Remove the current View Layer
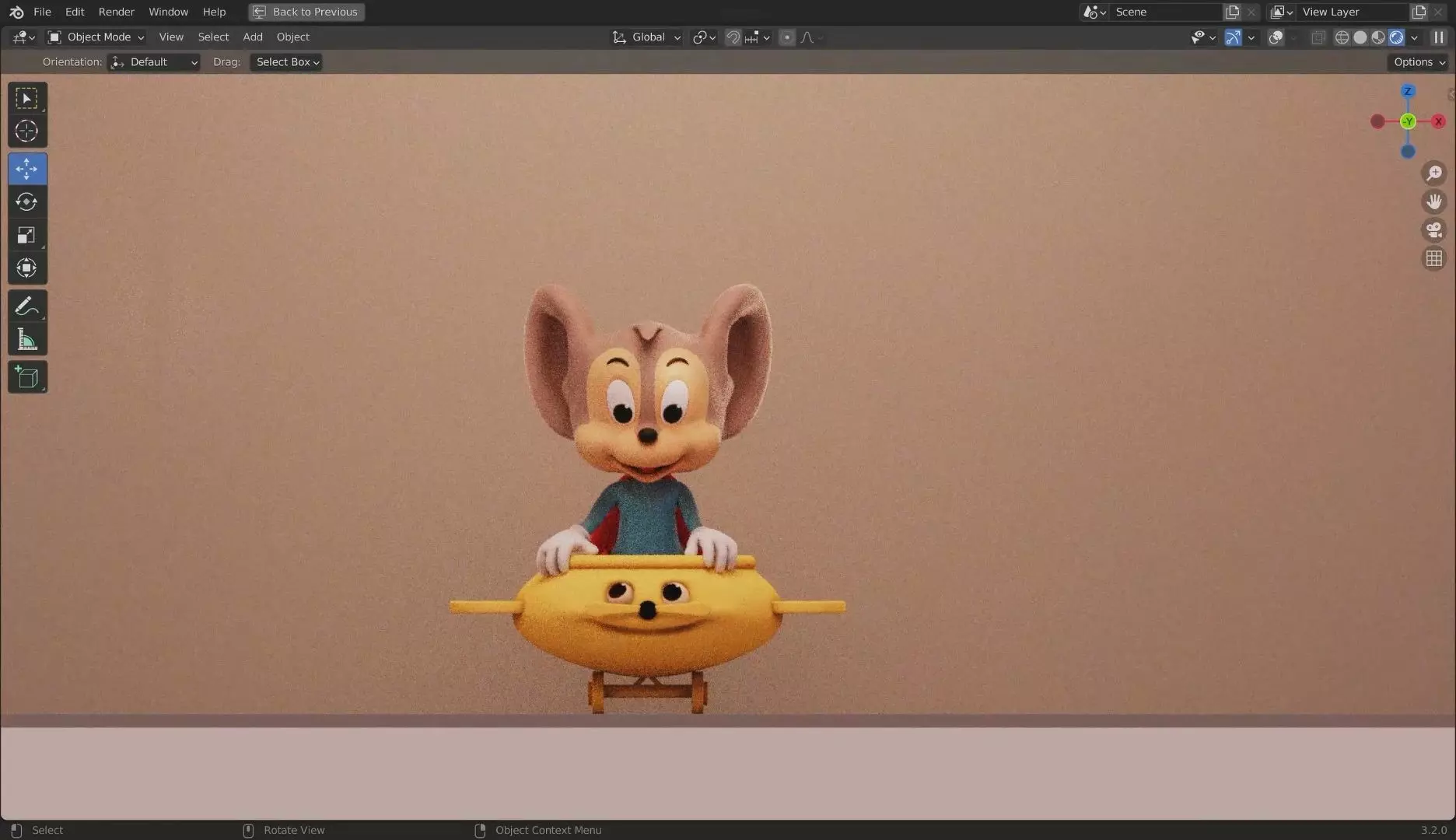This screenshot has width=1456, height=840. tap(1438, 12)
